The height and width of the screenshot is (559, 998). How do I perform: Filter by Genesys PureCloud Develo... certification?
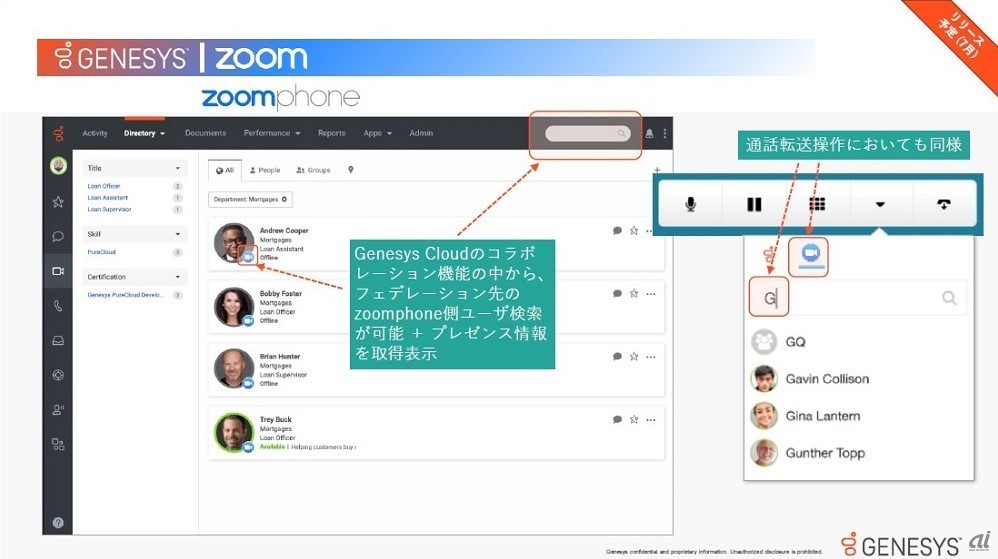125,295
